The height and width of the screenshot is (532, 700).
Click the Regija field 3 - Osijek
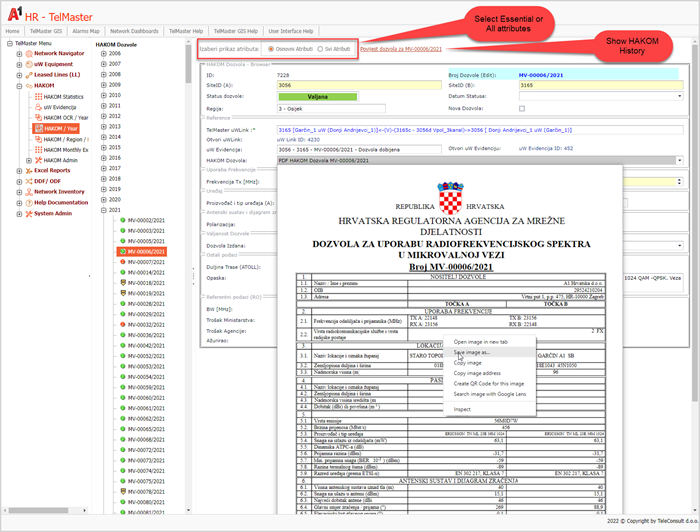tap(331, 108)
